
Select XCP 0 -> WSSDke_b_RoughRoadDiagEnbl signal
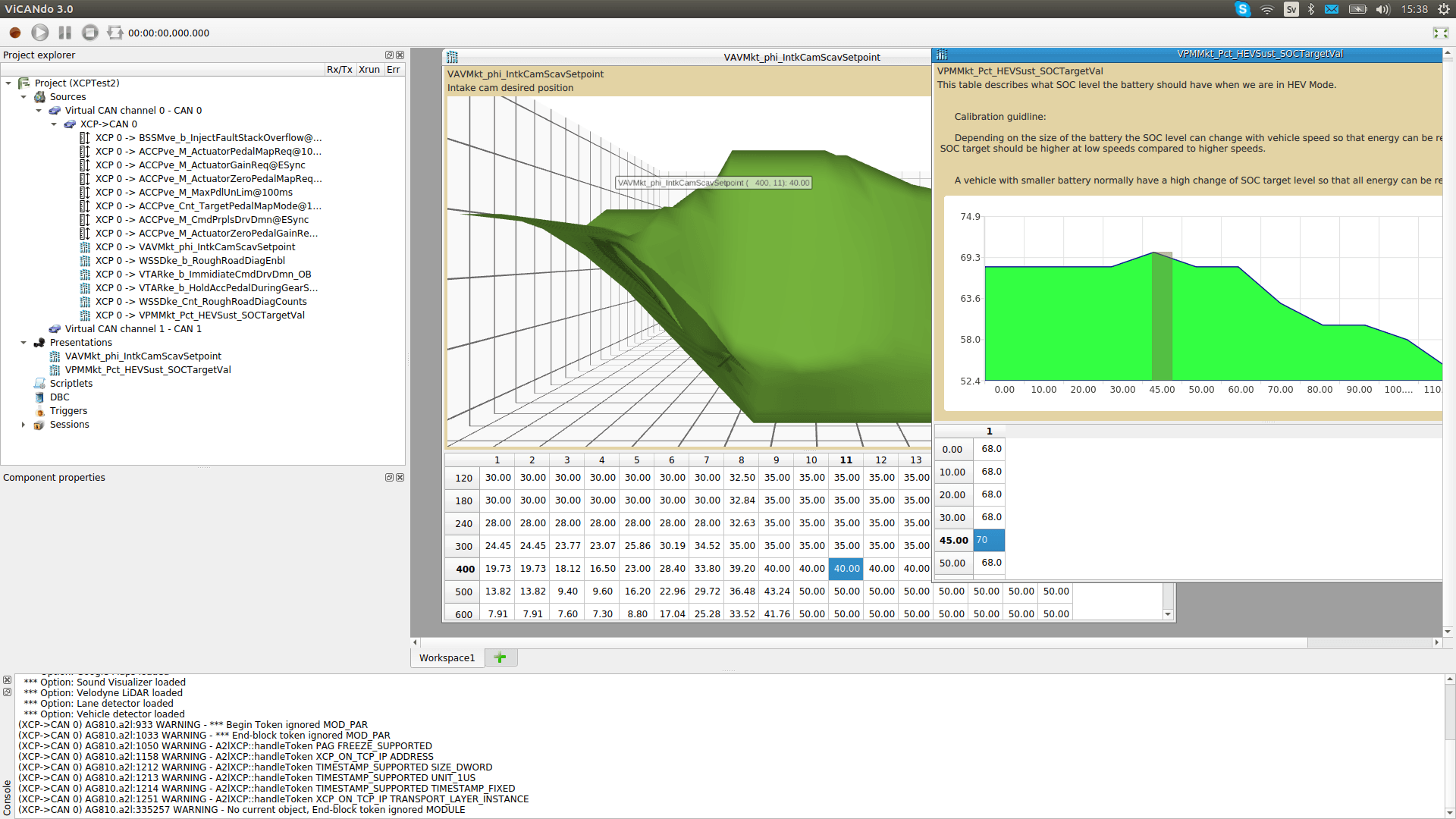(190, 261)
